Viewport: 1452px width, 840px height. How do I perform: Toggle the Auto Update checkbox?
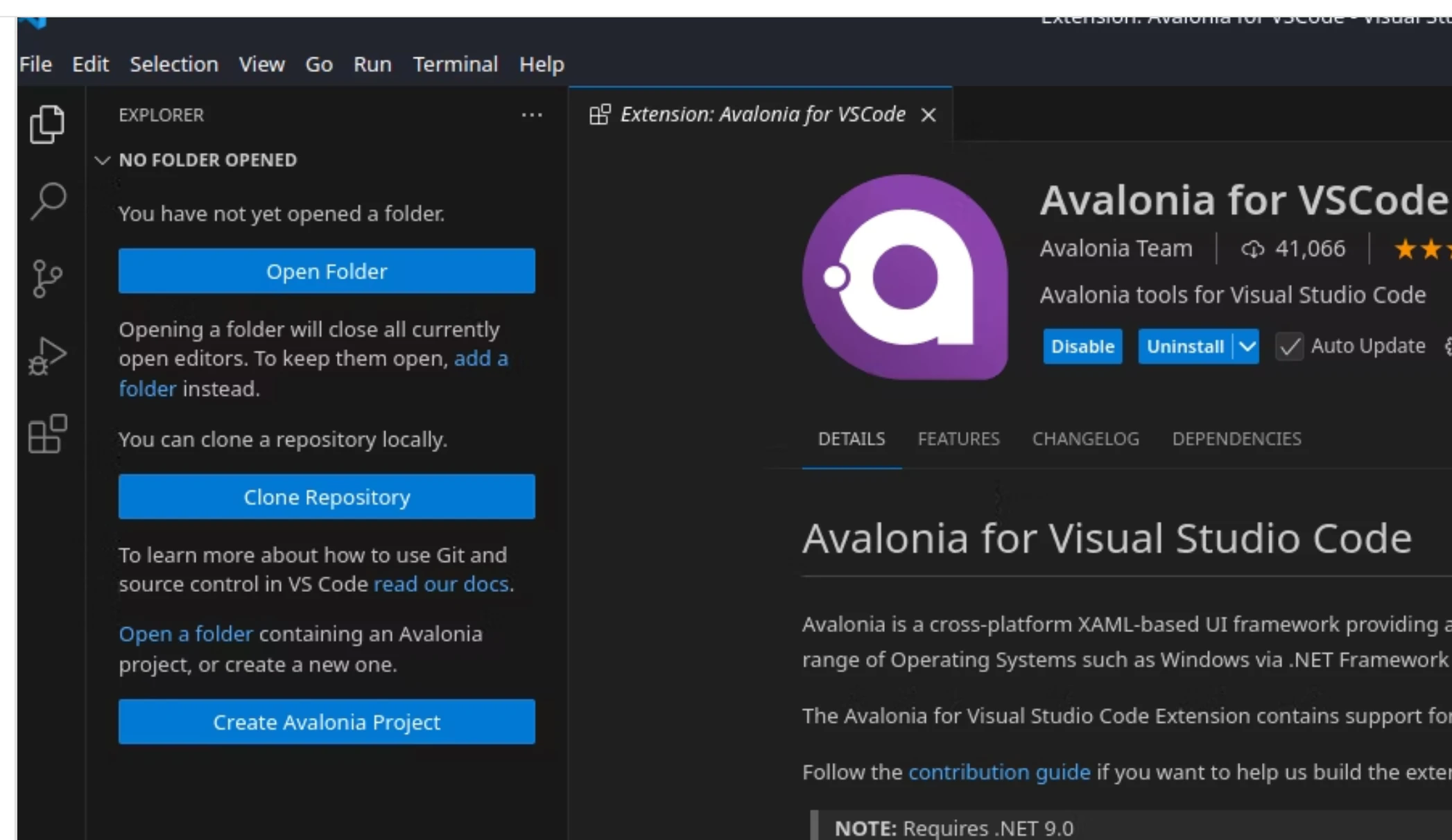pyautogui.click(x=1290, y=347)
